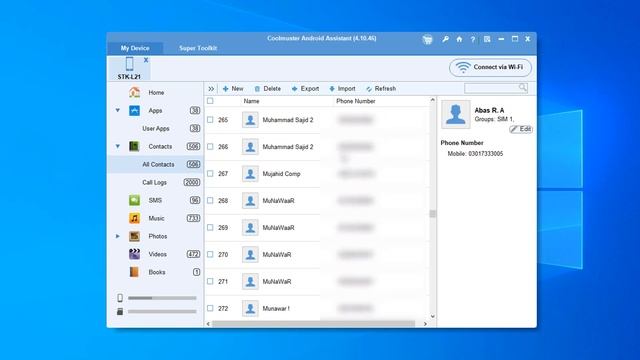The height and width of the screenshot is (360, 640).
Task: Click phone storage icon at sidebar bottom
Action: tap(120, 298)
